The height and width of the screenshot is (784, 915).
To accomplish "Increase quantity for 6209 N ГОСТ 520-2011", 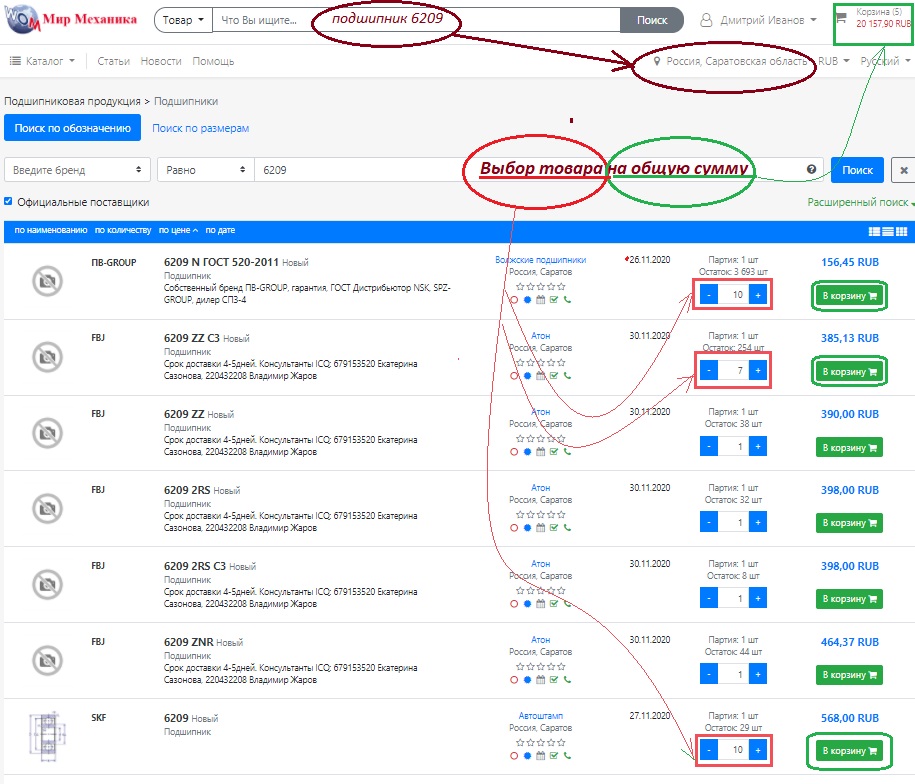I will pyautogui.click(x=757, y=295).
